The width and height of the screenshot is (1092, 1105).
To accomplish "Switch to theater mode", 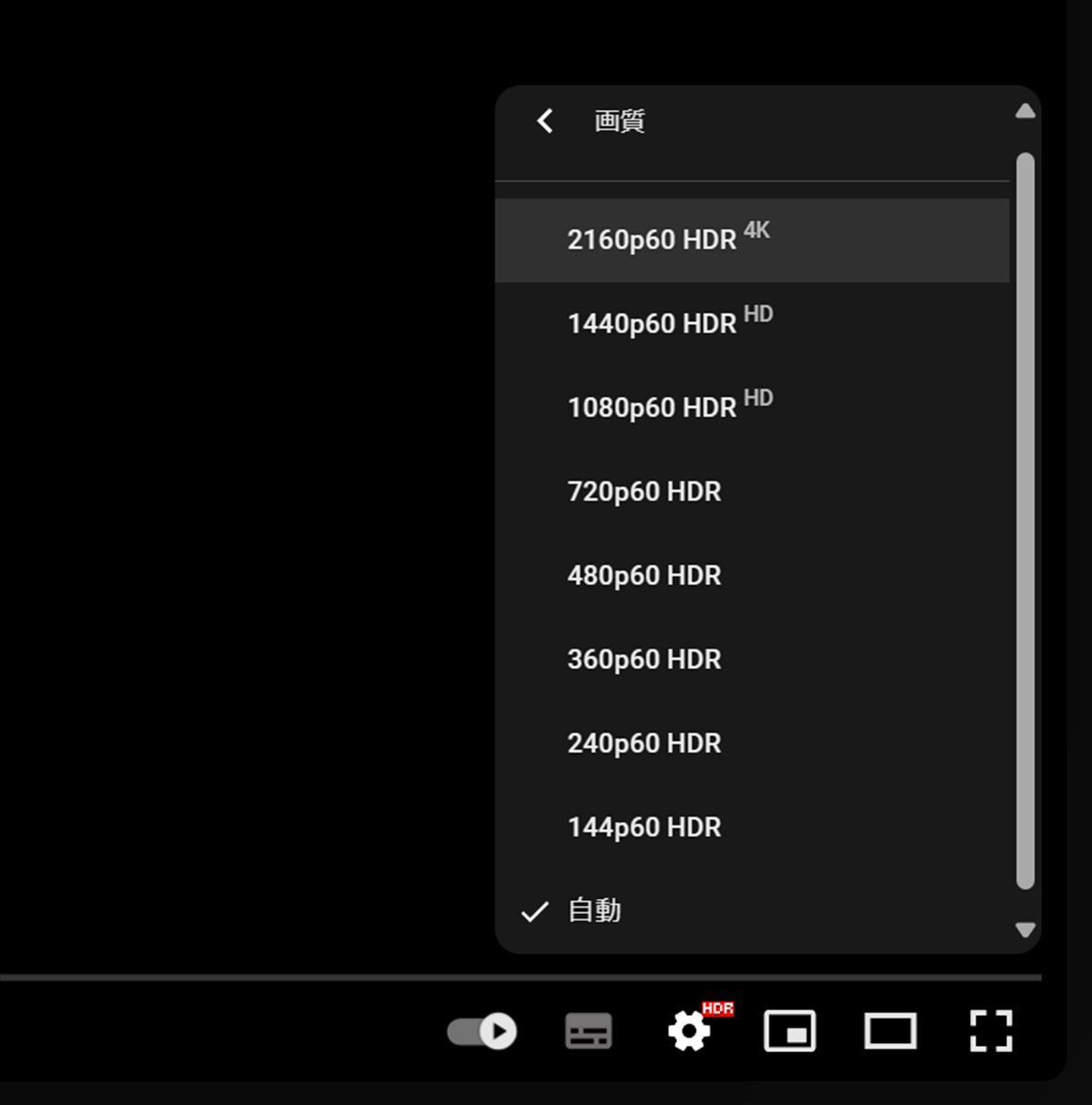I will [890, 1031].
